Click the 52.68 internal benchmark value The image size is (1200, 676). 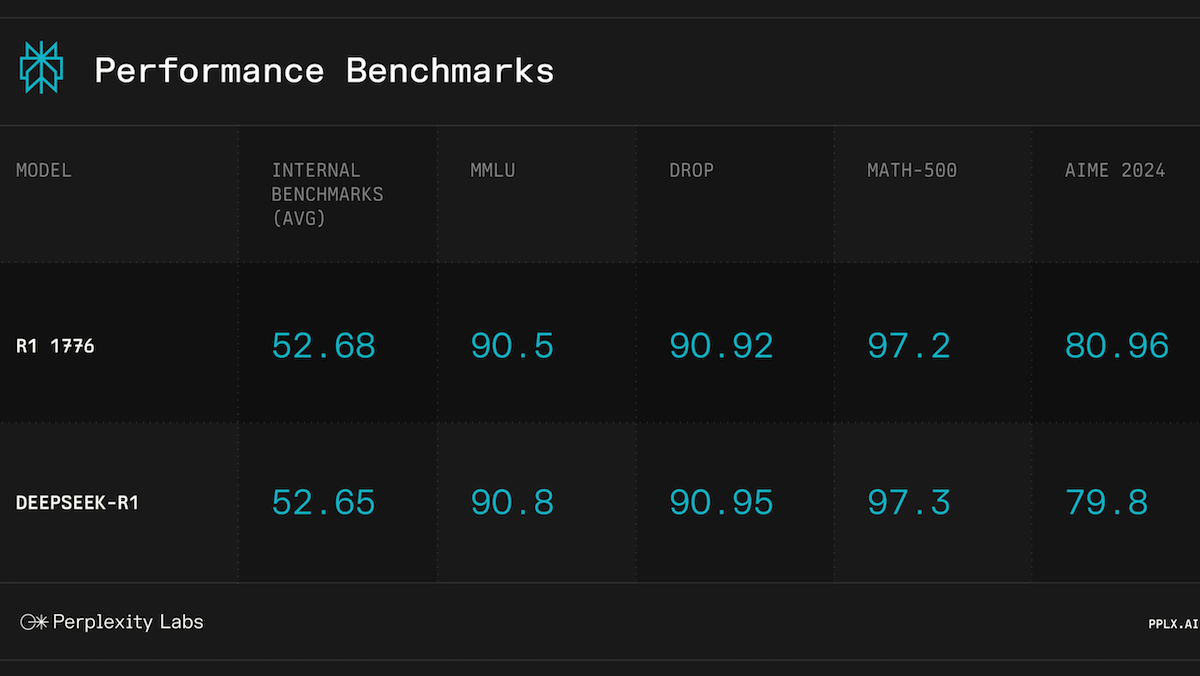pyautogui.click(x=324, y=346)
